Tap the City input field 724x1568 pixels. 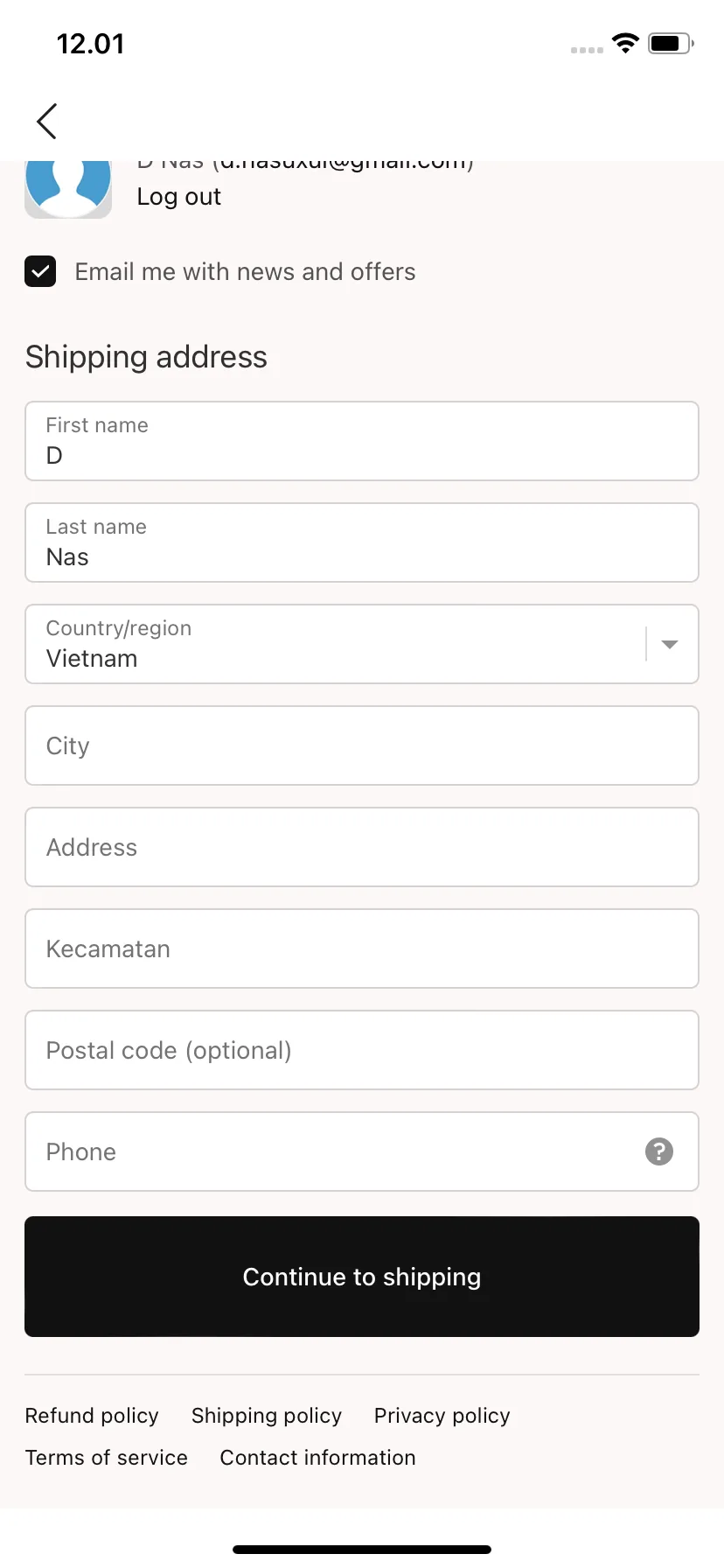click(x=362, y=745)
